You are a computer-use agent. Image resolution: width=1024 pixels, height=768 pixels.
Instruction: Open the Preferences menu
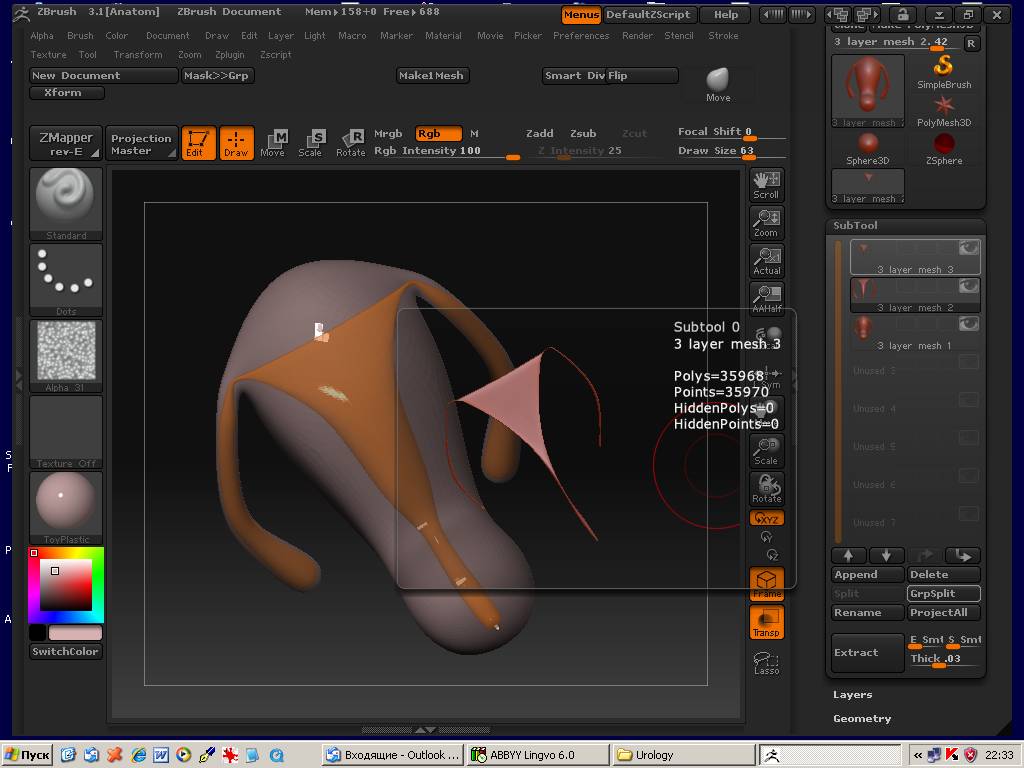(580, 35)
